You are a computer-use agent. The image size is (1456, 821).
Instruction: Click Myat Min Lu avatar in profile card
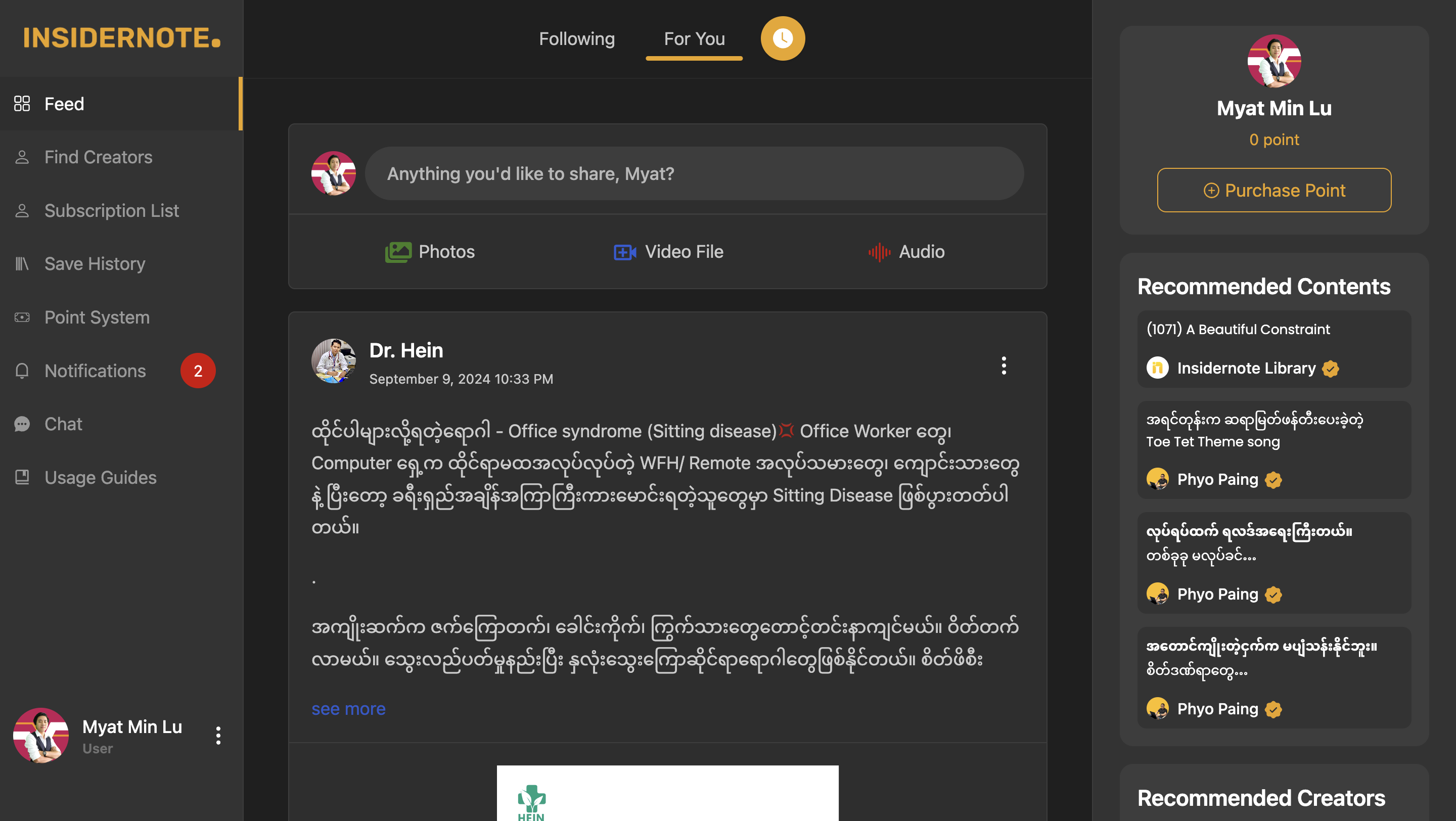1274,61
